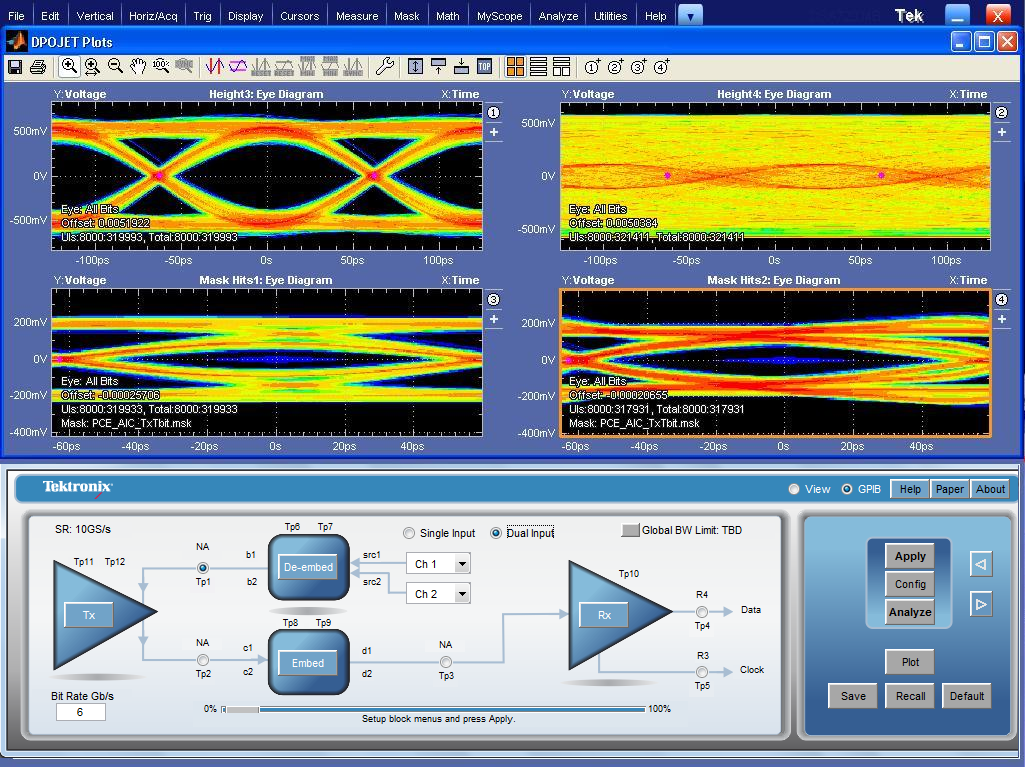Image resolution: width=1025 pixels, height=767 pixels.
Task: Open the Ch 1 source dropdown
Action: 461,564
